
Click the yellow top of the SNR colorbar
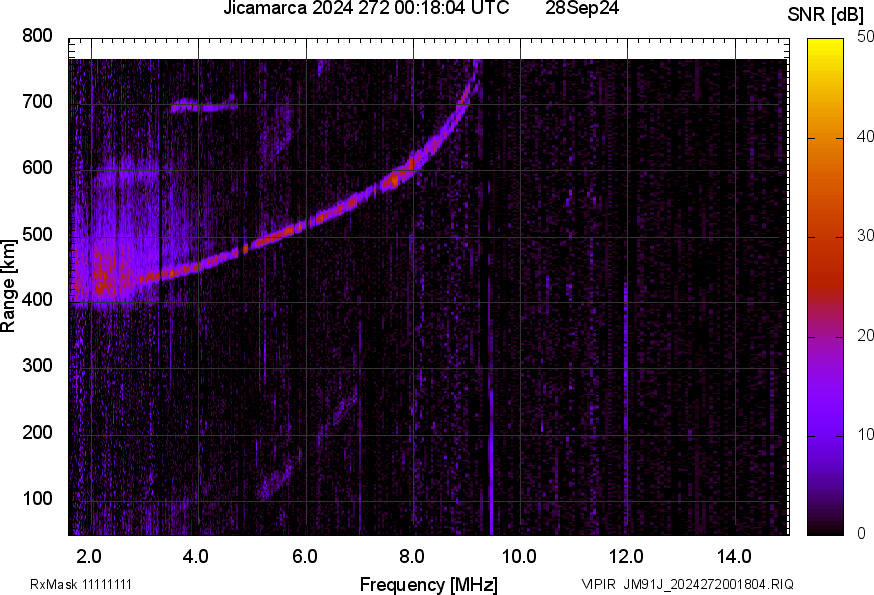(825, 45)
